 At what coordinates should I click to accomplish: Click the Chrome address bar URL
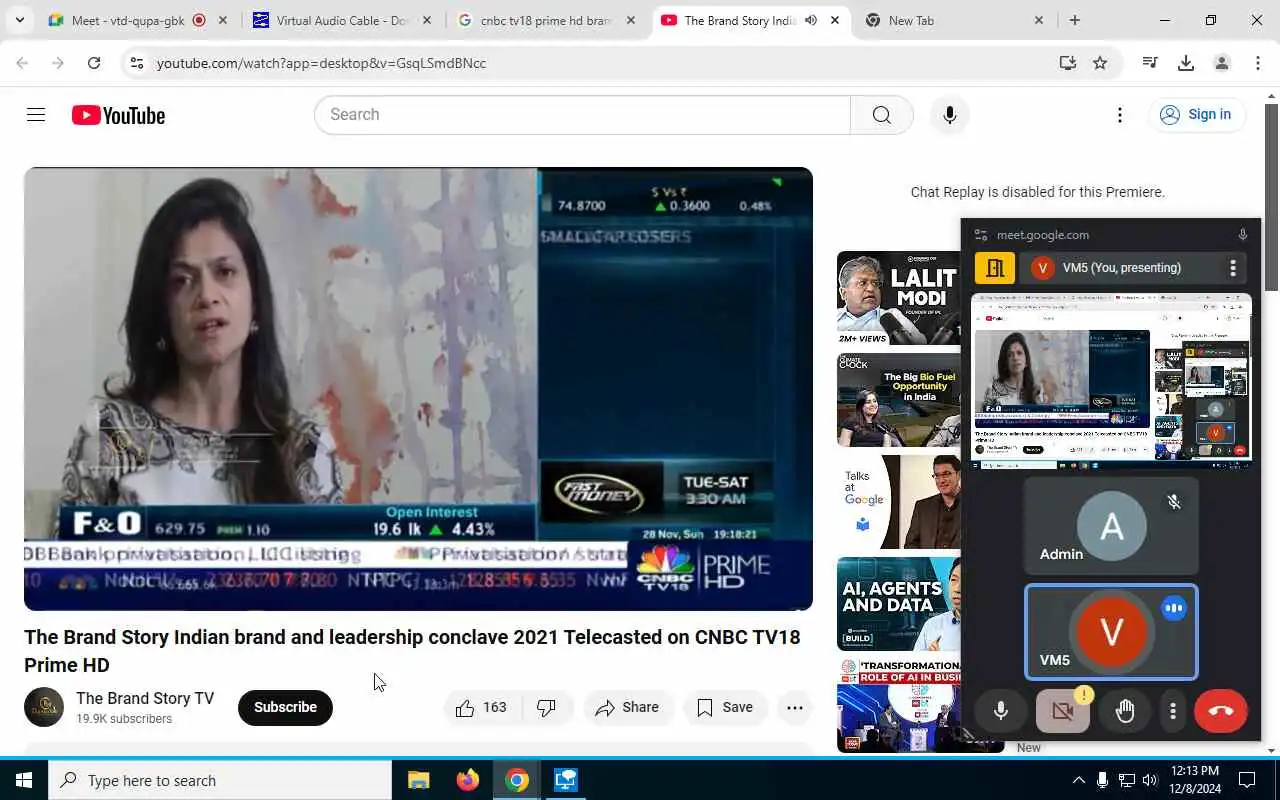coord(321,63)
